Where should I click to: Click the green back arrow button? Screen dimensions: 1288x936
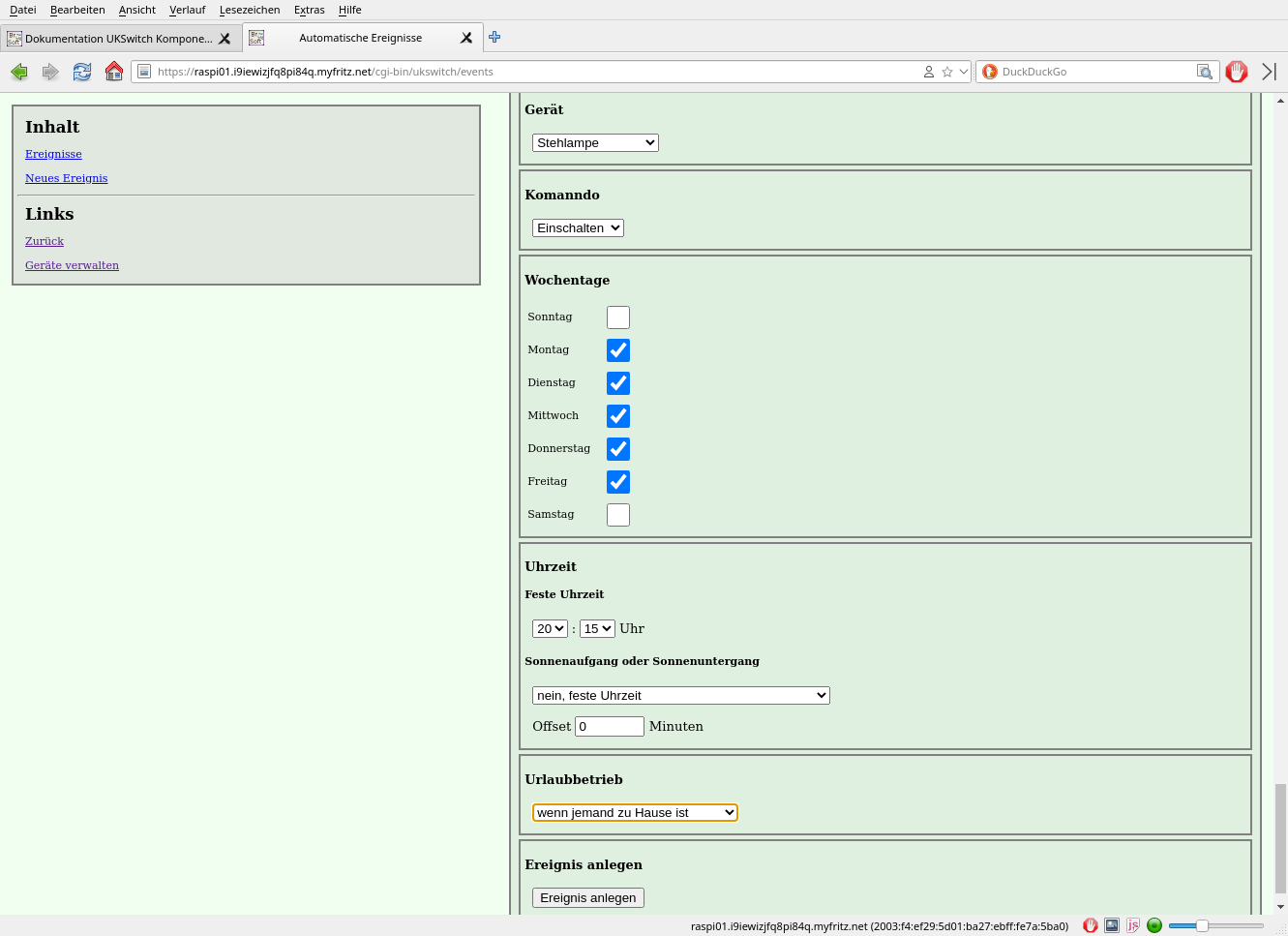tap(19, 72)
